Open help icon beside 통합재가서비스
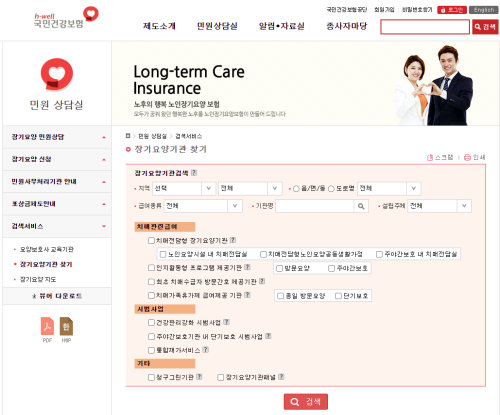 click(x=206, y=350)
